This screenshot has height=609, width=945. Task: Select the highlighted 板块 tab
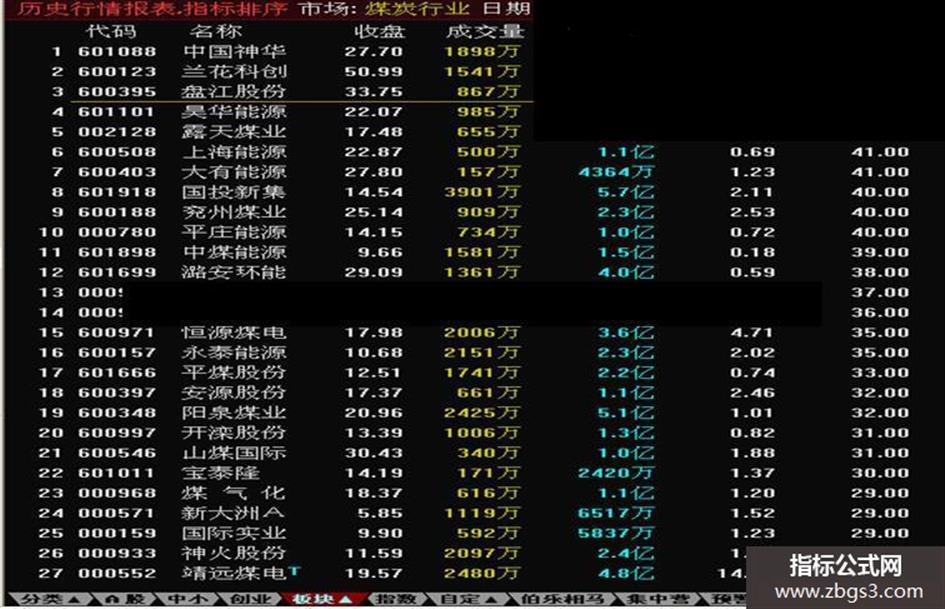coord(322,599)
